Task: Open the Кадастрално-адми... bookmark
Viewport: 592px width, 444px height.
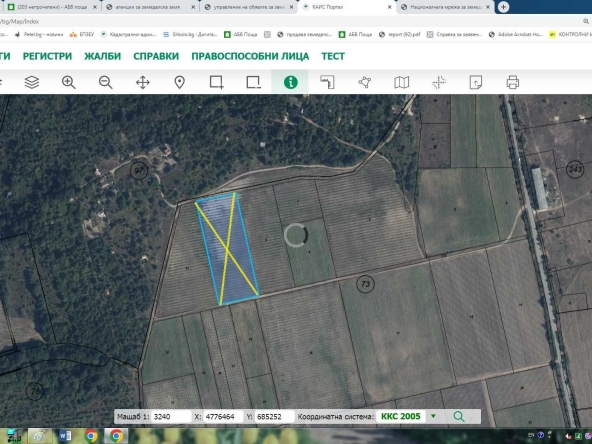Action: coord(128,34)
